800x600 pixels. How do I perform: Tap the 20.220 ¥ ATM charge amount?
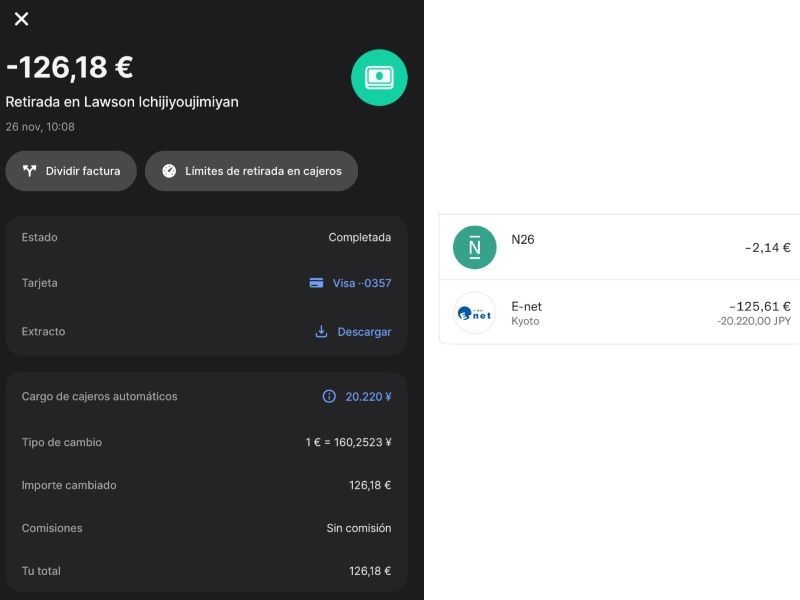pos(368,397)
